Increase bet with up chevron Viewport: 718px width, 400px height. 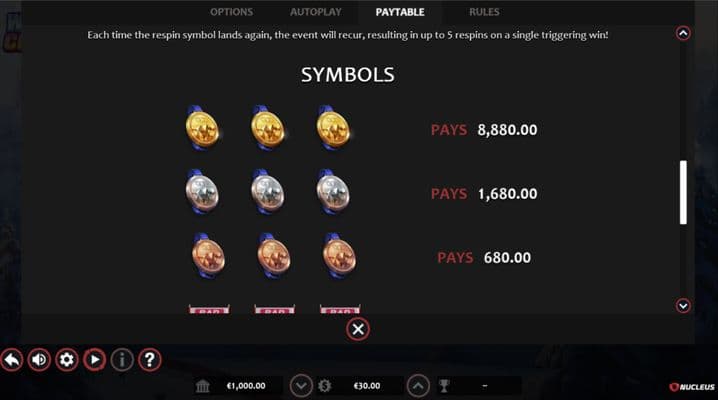pyautogui.click(x=418, y=386)
